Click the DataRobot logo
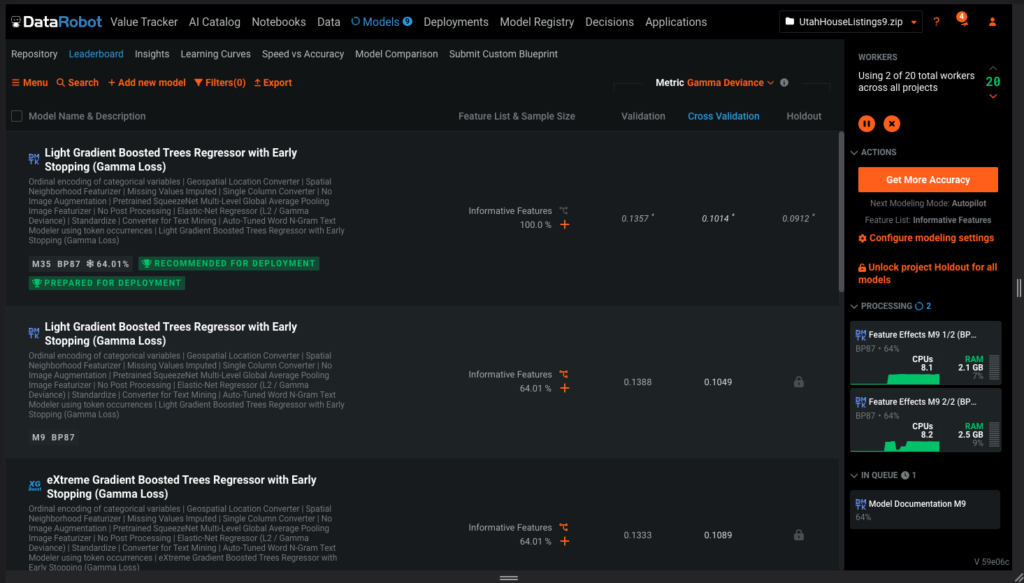 point(56,22)
